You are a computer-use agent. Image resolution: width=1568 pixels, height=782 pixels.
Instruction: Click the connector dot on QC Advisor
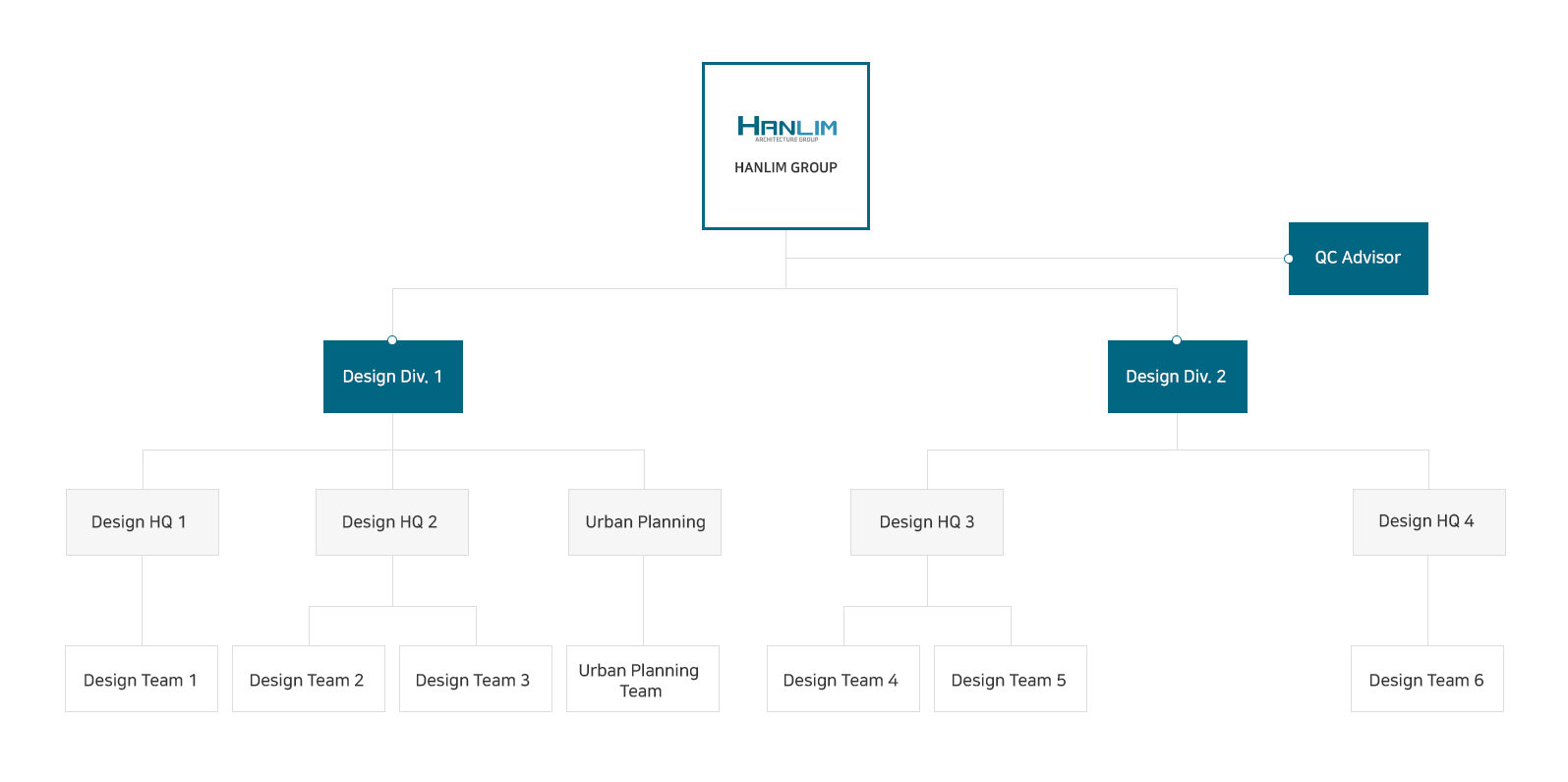pyautogui.click(x=1289, y=259)
